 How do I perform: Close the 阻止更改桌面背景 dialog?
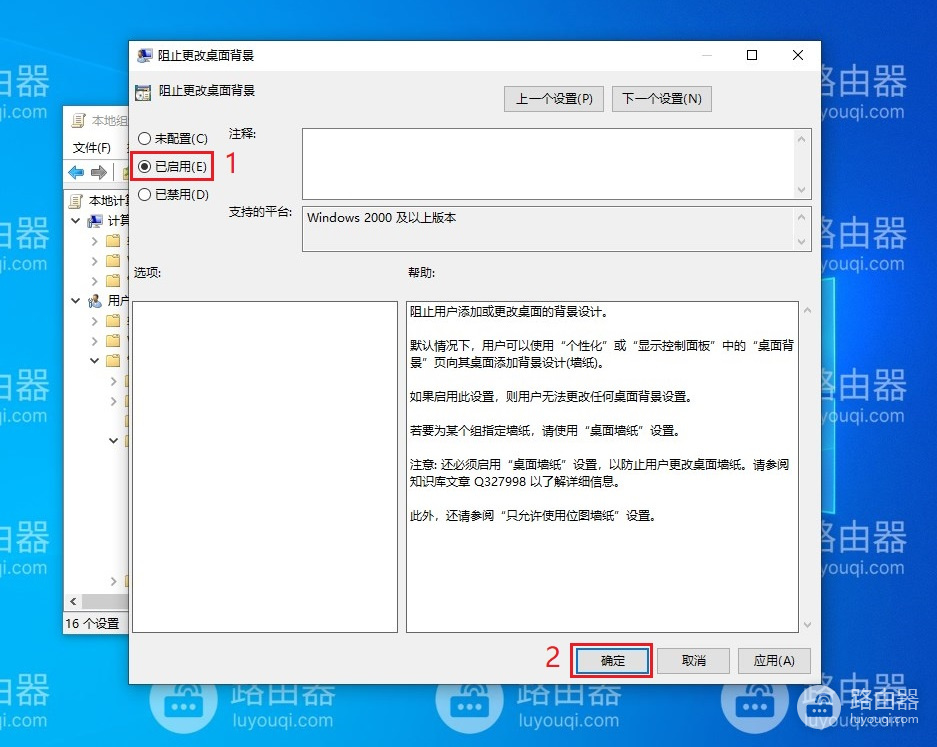click(798, 56)
